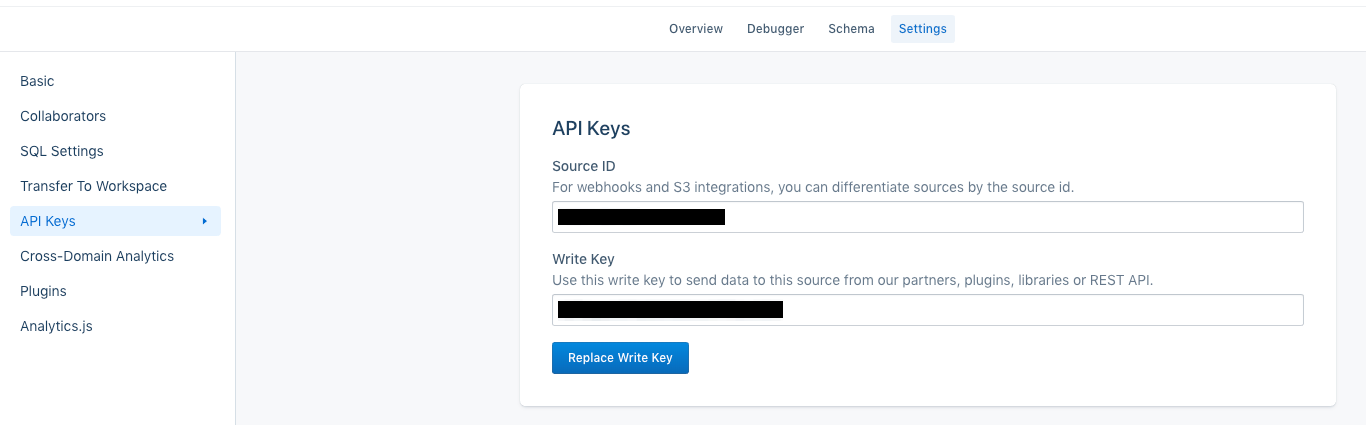Open Basic settings in sidebar
Viewport: 1366px width, 425px height.
click(x=37, y=81)
